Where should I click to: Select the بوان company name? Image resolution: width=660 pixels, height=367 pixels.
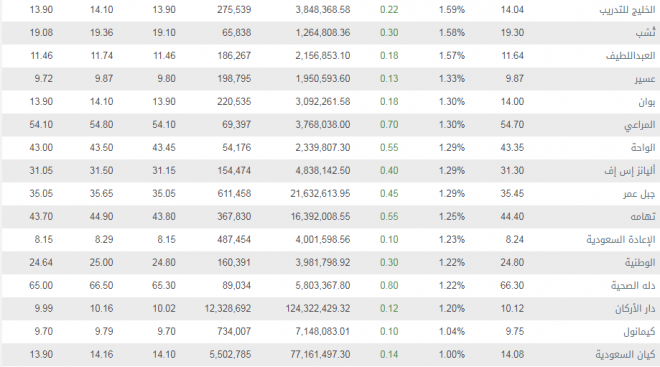647,101
